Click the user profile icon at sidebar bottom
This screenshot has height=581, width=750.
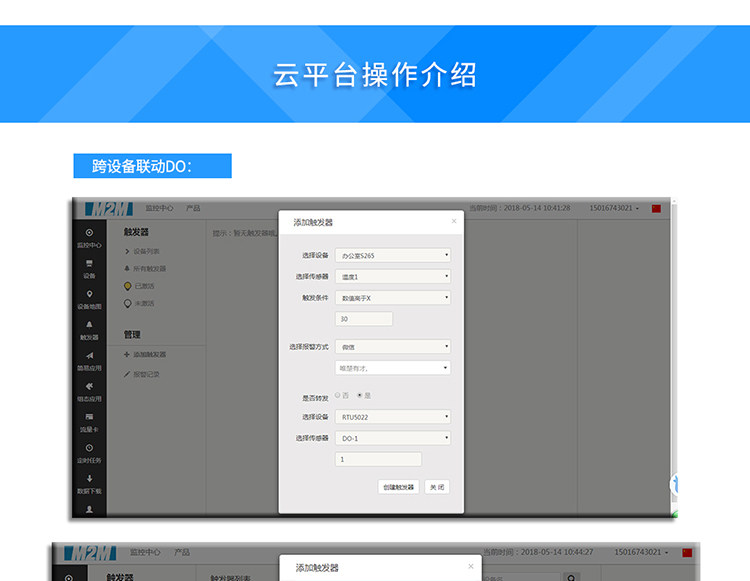click(89, 509)
